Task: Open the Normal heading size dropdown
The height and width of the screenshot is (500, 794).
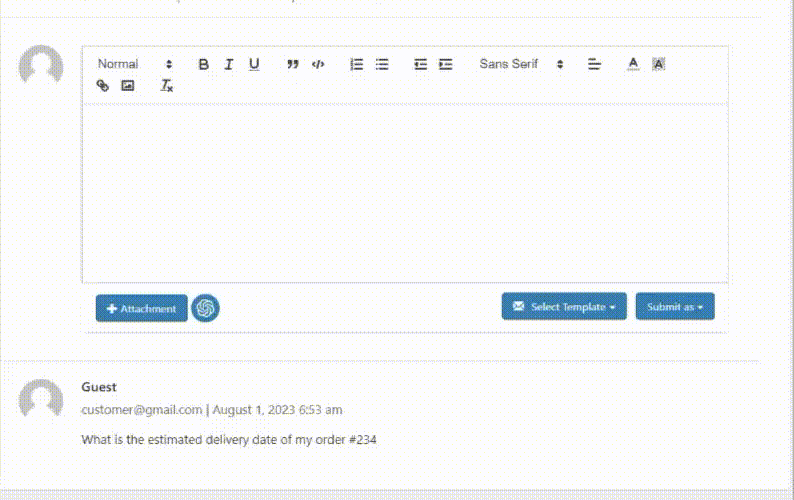Action: point(134,64)
